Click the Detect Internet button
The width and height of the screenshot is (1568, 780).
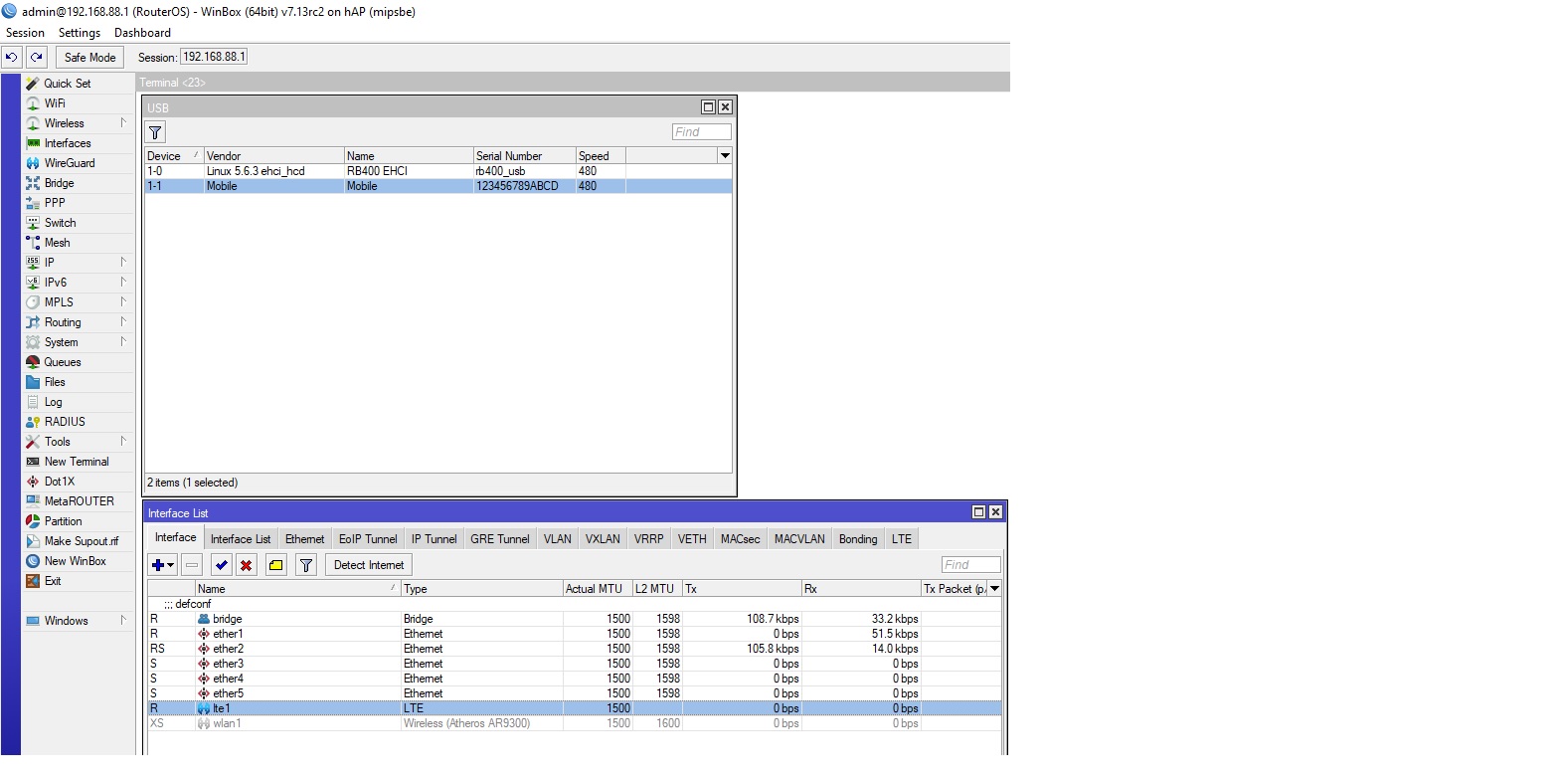click(x=369, y=565)
